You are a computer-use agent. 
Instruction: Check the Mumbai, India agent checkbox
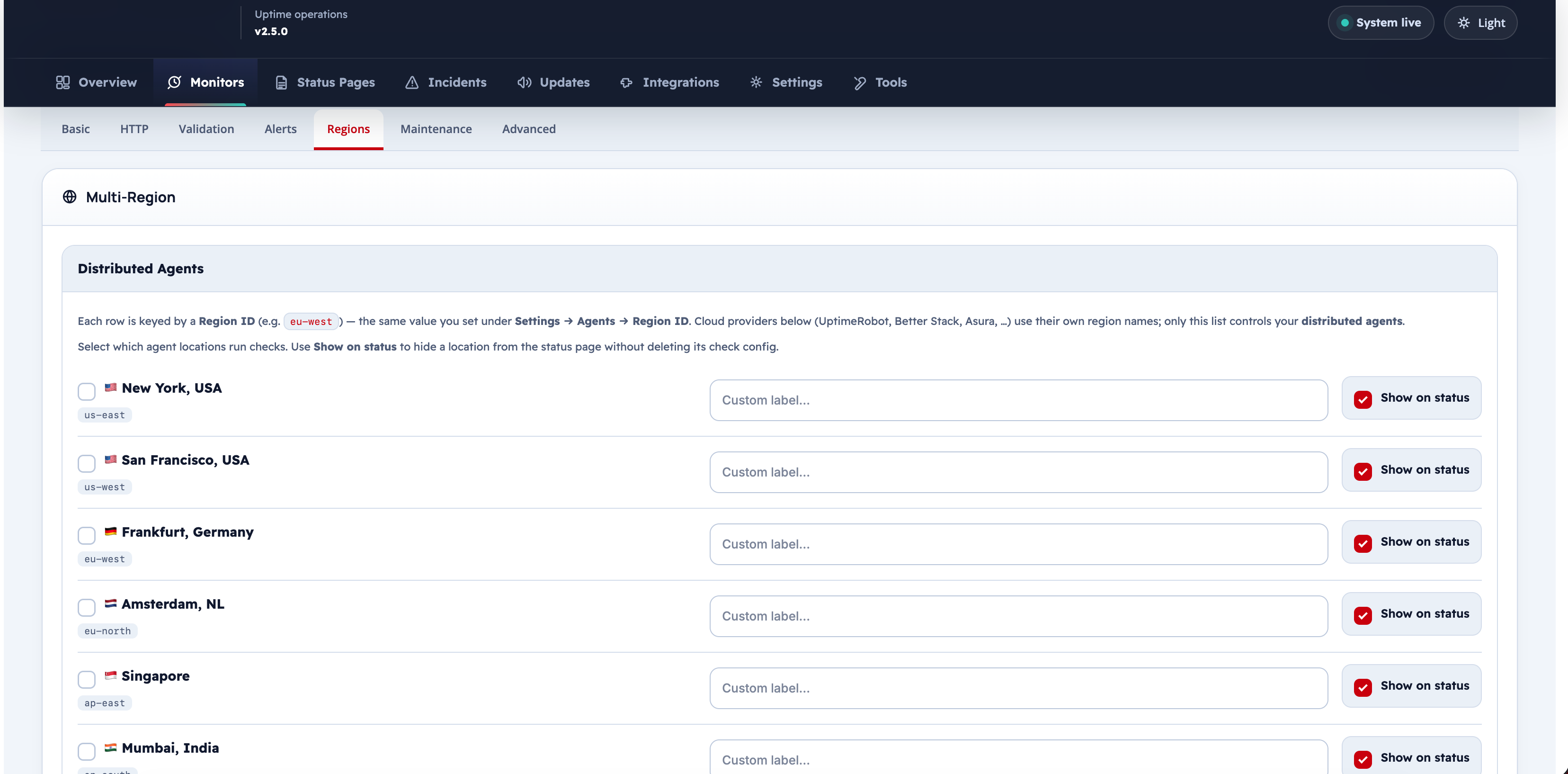tap(87, 751)
